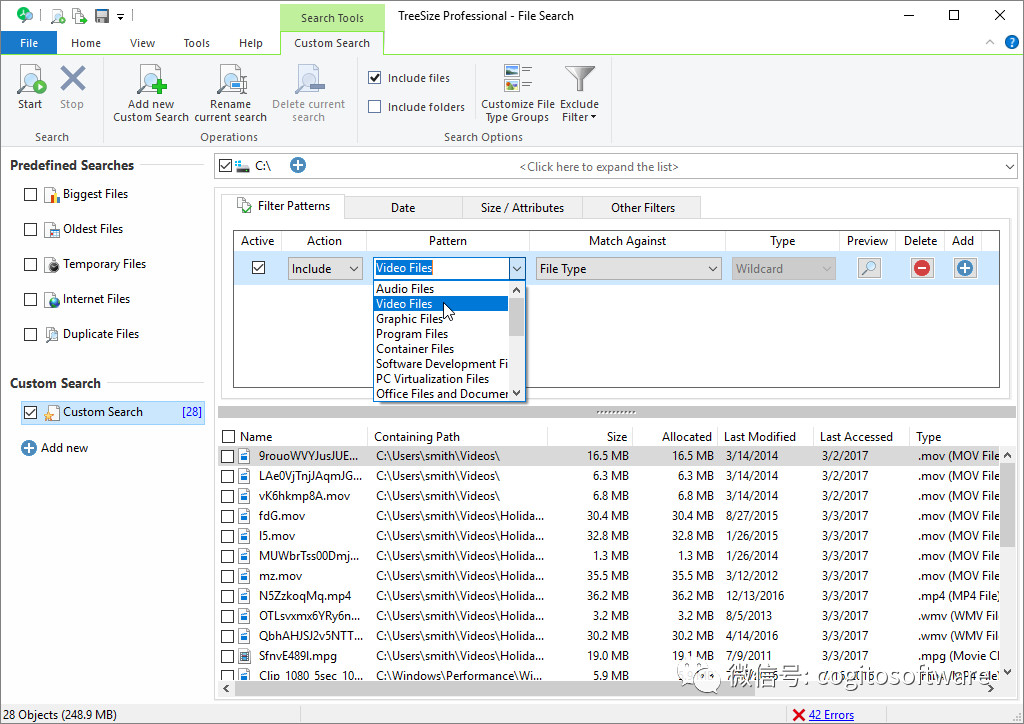The width and height of the screenshot is (1024, 724).
Task: Switch to the View ribbon tab
Action: 142,43
